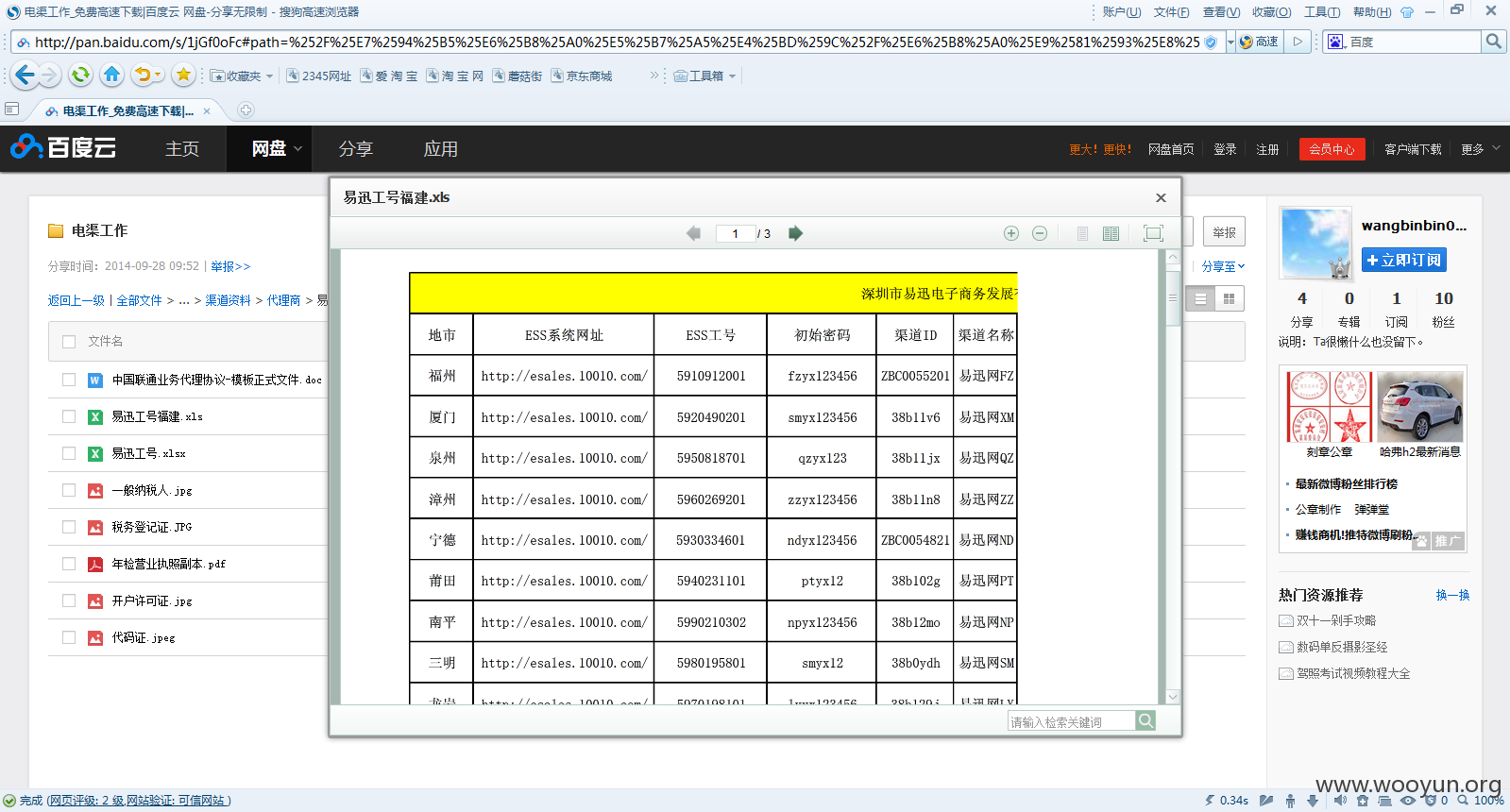Switch file list to grid view
The image size is (1510, 812).
(1230, 298)
